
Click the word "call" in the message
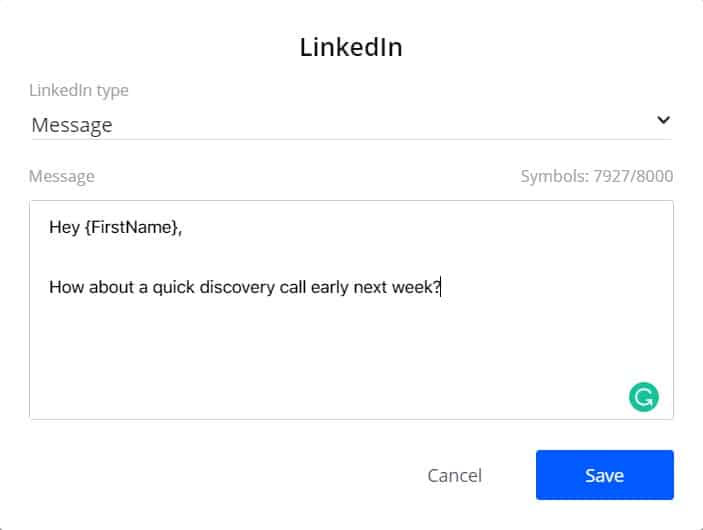[292, 287]
